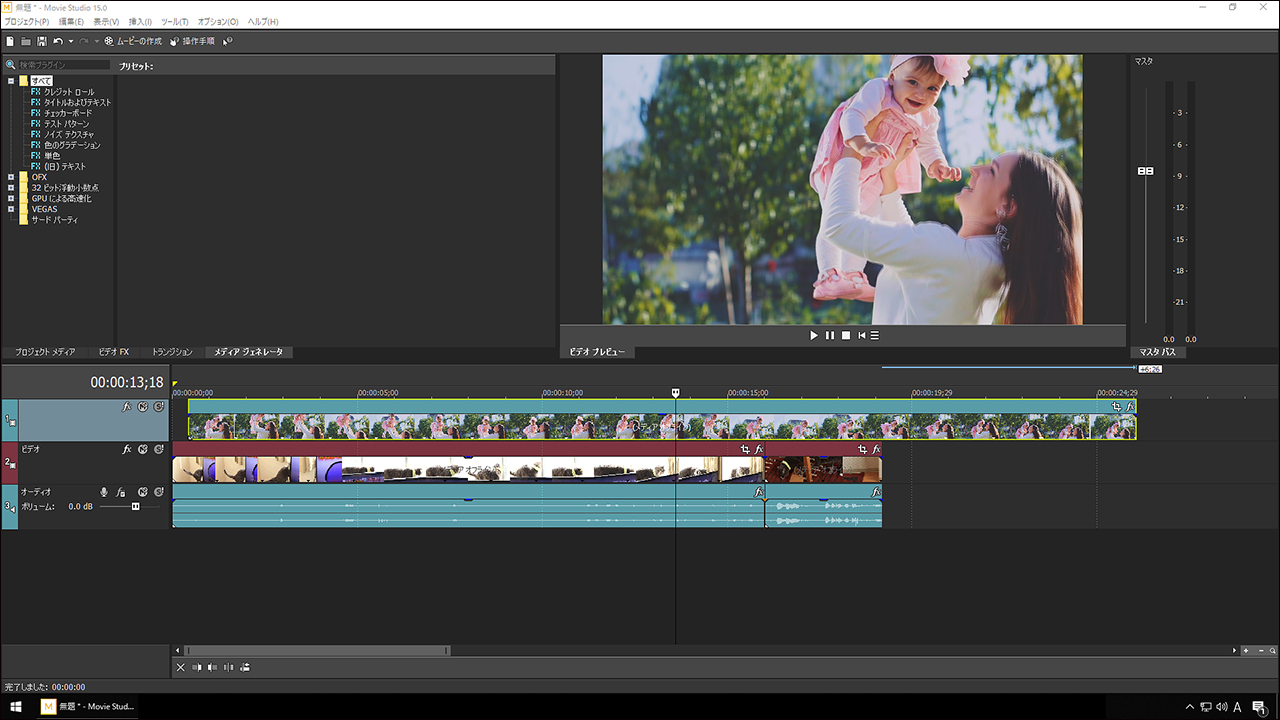Collapse the すべて folder tree node
This screenshot has height=720, width=1280.
10,81
